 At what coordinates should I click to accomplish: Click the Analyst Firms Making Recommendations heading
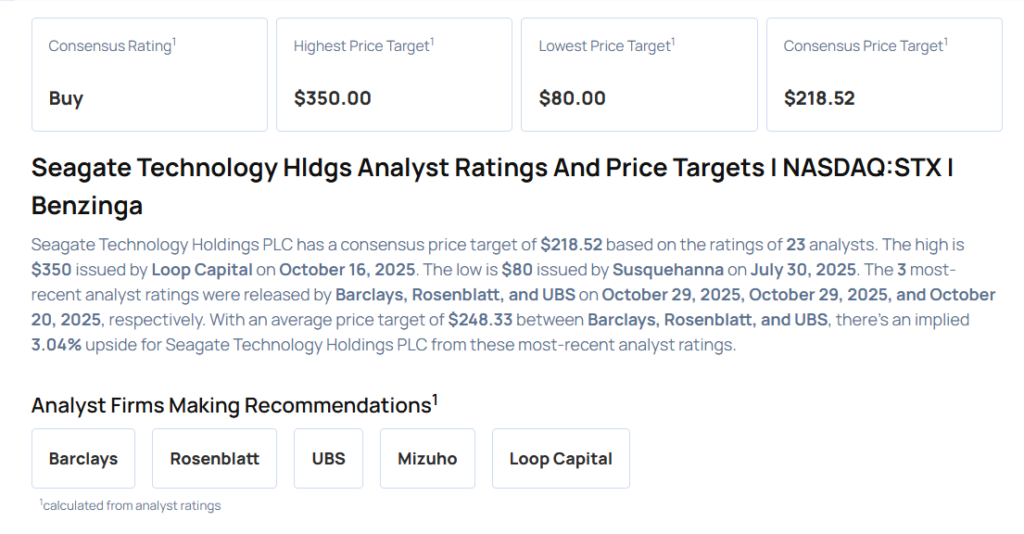pyautogui.click(x=231, y=405)
